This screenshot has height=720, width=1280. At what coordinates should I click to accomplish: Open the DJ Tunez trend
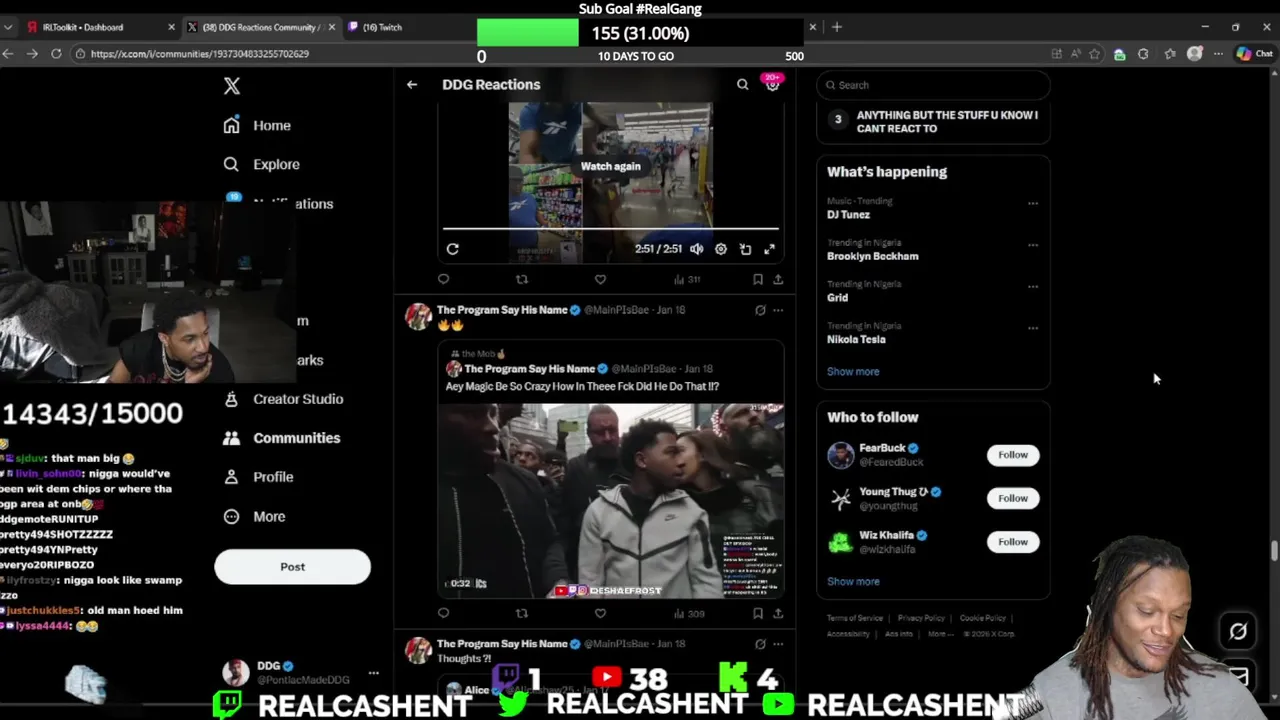[848, 214]
